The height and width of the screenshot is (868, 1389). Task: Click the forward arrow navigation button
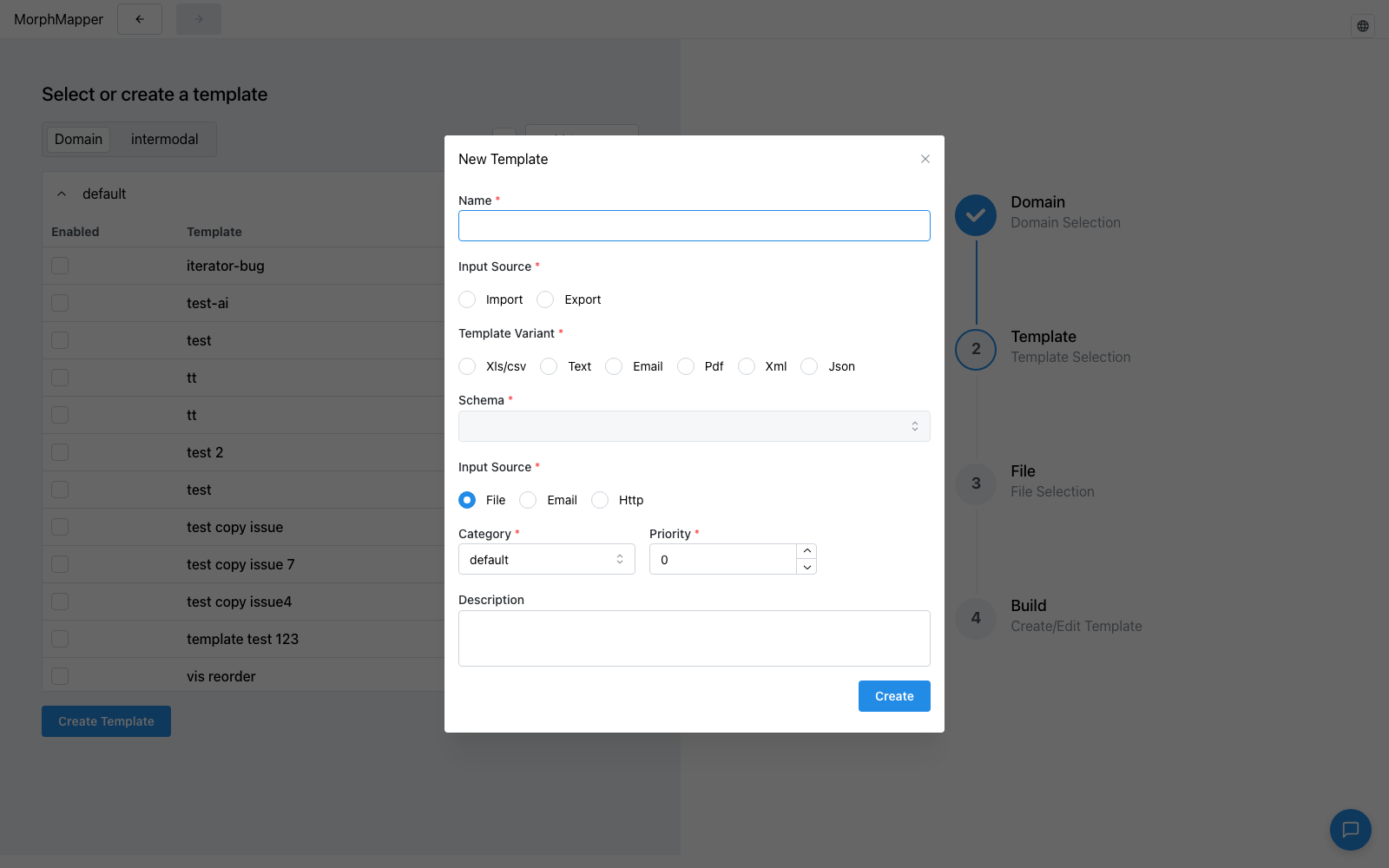click(199, 19)
